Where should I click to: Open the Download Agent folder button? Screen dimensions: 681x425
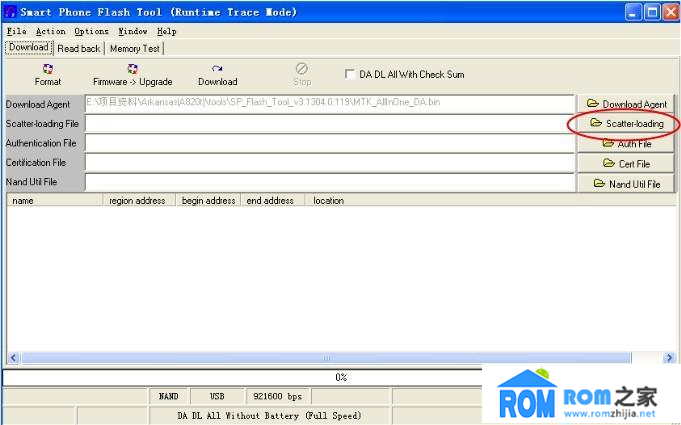click(626, 104)
